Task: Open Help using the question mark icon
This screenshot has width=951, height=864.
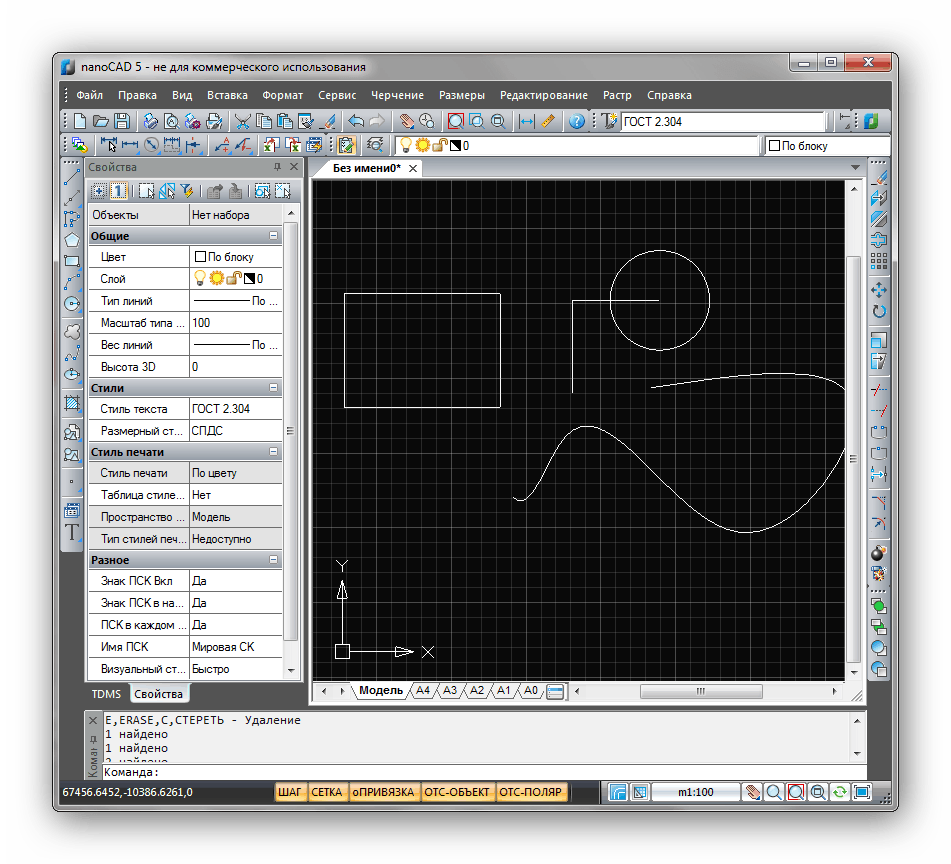Action: pyautogui.click(x=577, y=122)
